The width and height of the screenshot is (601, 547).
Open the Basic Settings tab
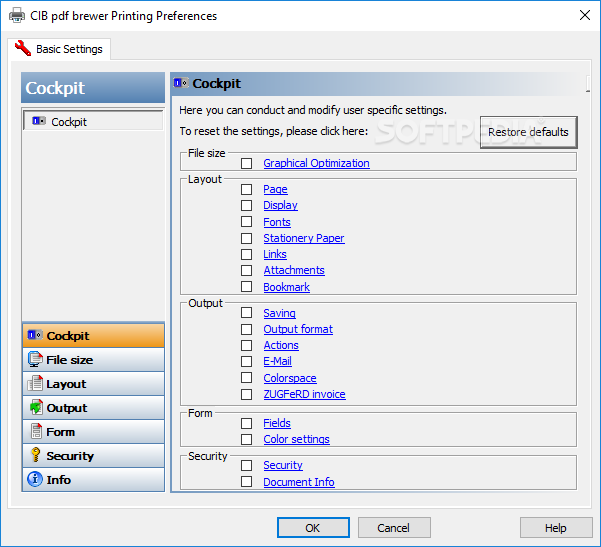click(x=59, y=49)
